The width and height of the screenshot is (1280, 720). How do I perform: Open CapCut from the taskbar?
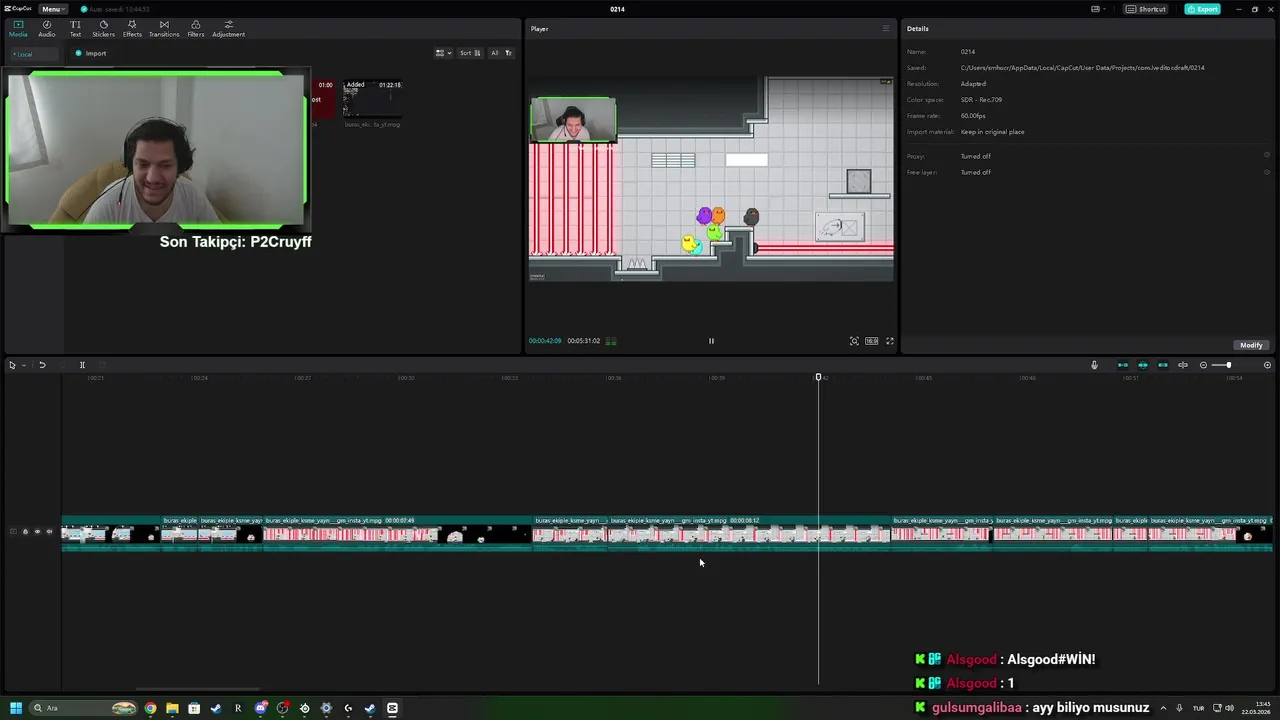click(x=392, y=708)
